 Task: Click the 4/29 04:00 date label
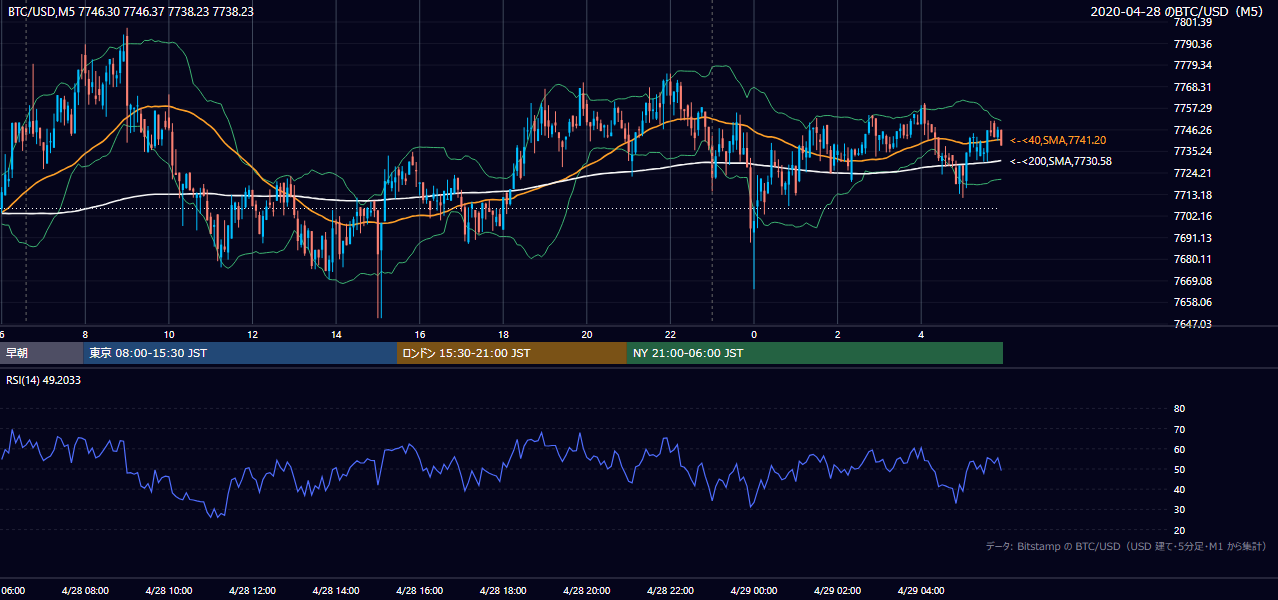click(921, 590)
